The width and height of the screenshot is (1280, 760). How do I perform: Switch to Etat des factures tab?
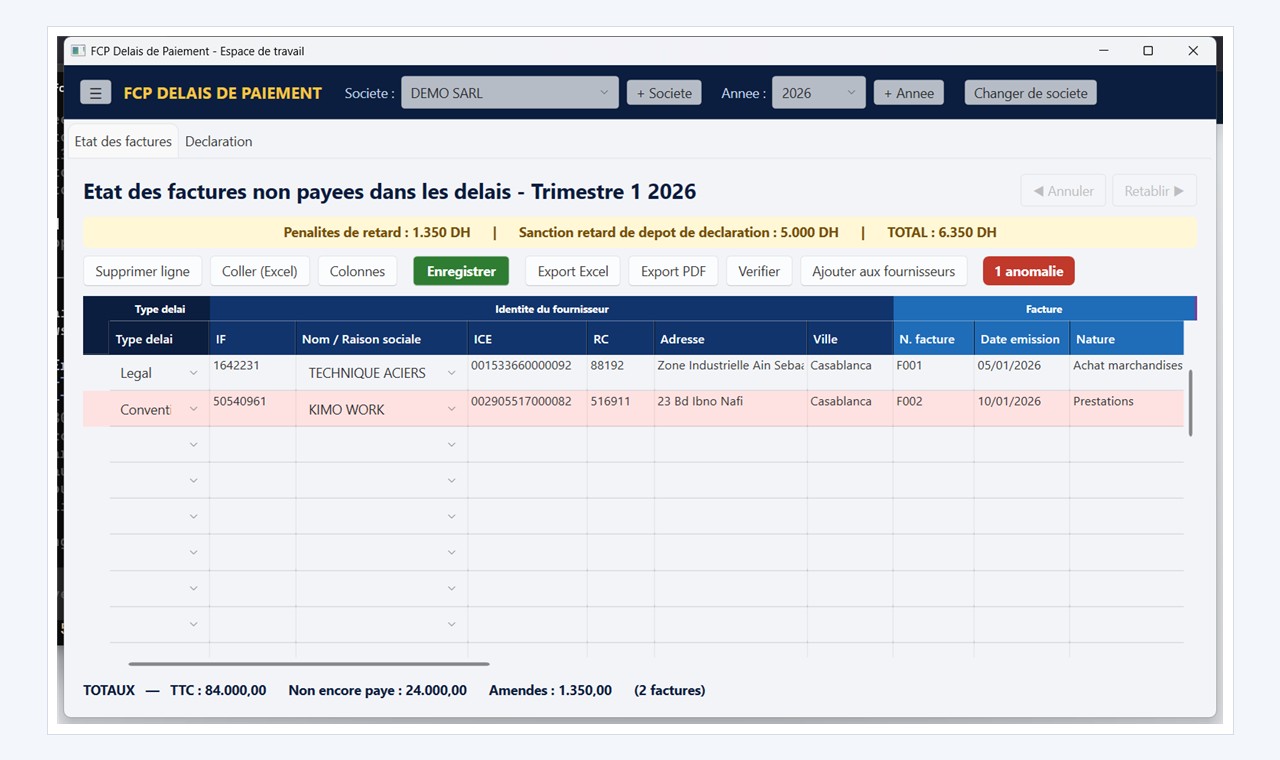123,141
